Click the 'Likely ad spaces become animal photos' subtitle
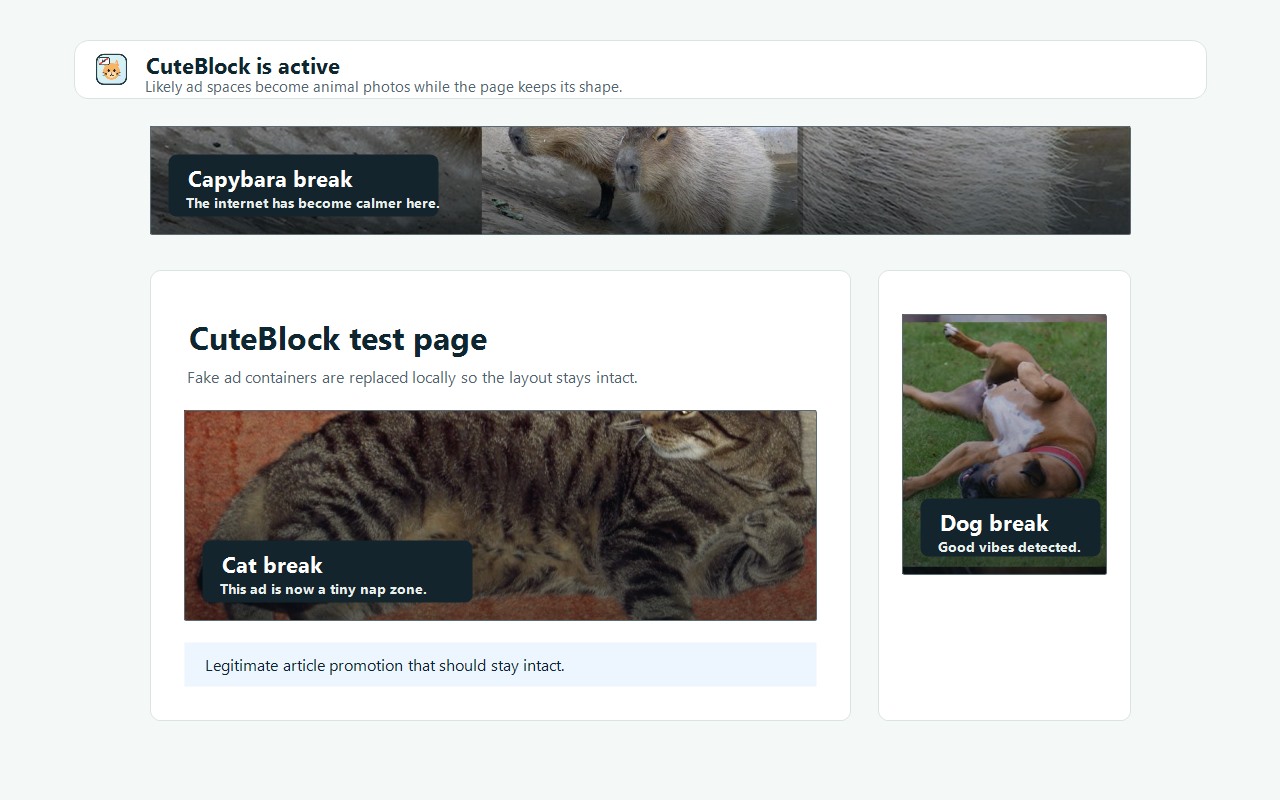1280x800 pixels. pos(384,87)
